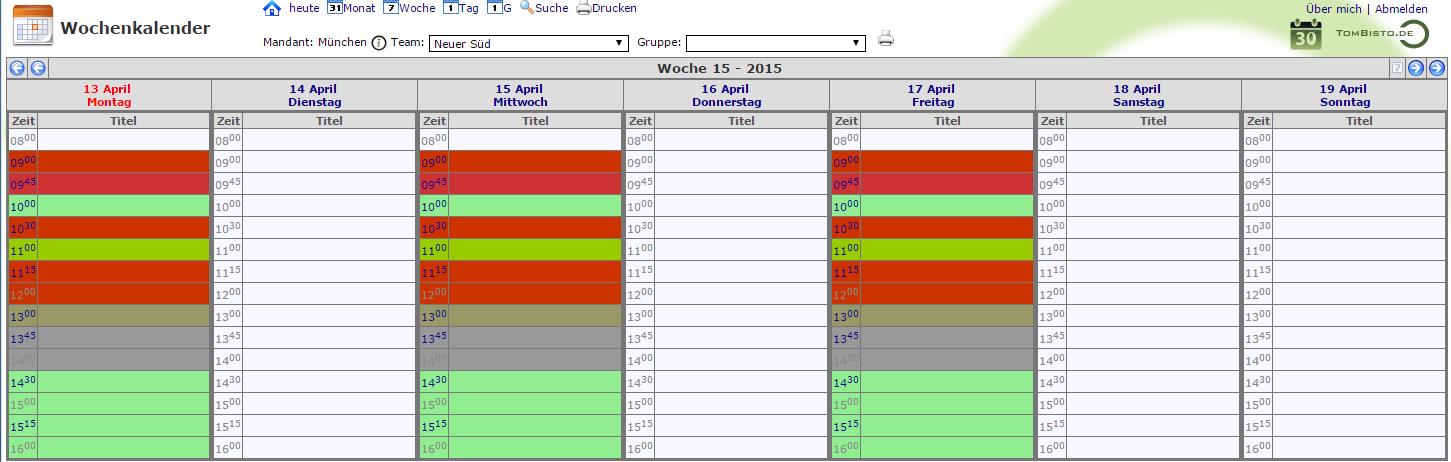
Task: Open the 14 April Dienstag day header
Action: 314,96
